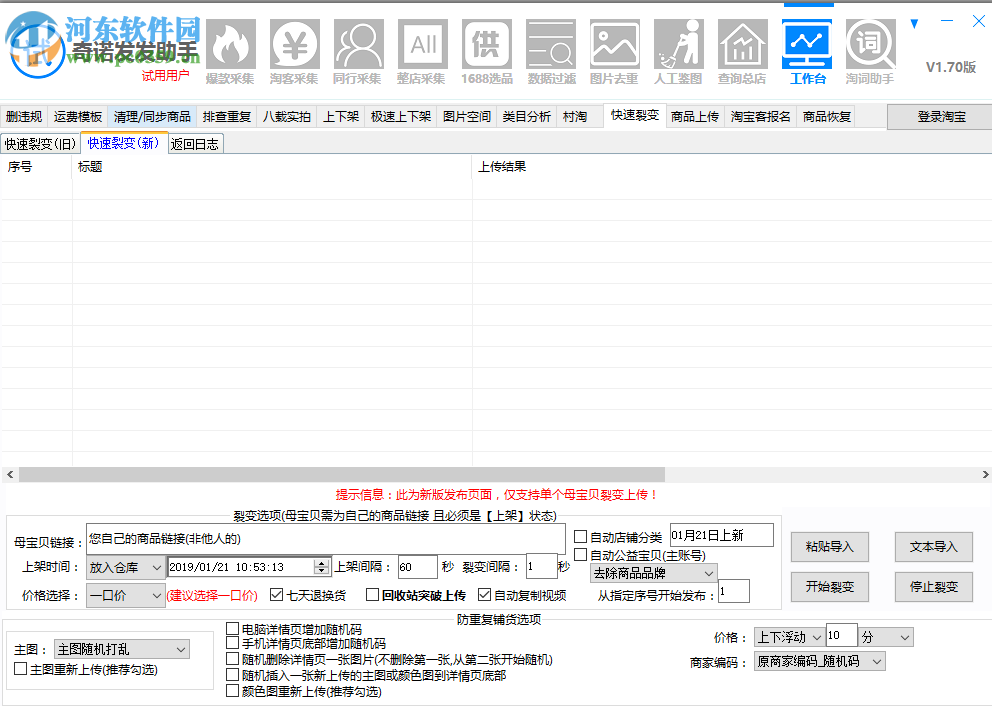Click the 人工鉴图 icon
Viewport: 992px width, 706px height.
pyautogui.click(x=678, y=45)
